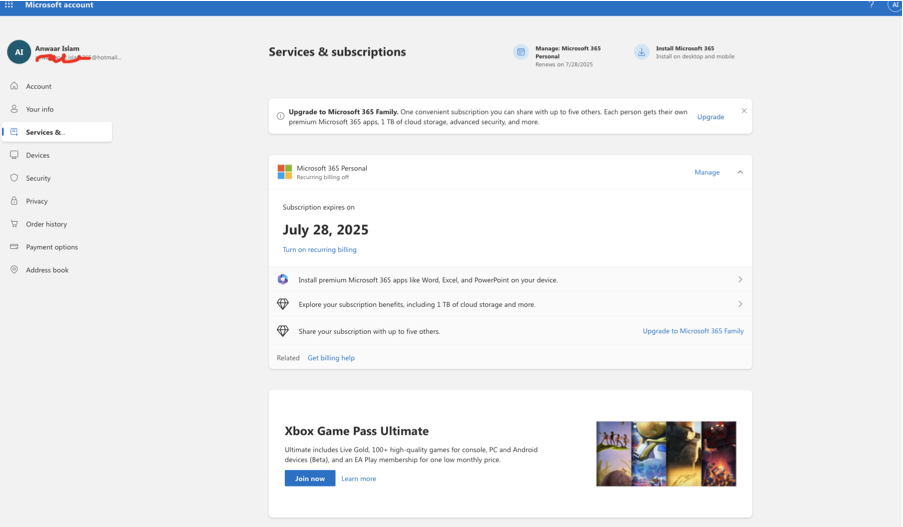The image size is (903, 527).
Task: Open the app launcher grid icon
Action: click(x=9, y=5)
